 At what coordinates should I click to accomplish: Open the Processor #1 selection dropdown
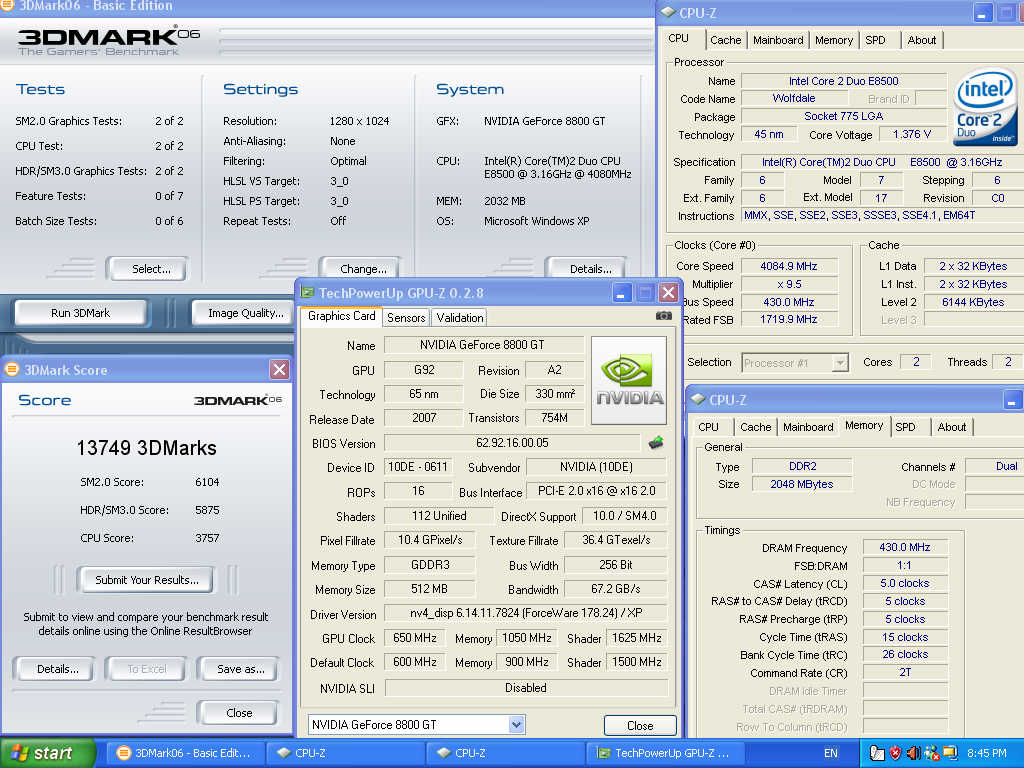tap(840, 362)
